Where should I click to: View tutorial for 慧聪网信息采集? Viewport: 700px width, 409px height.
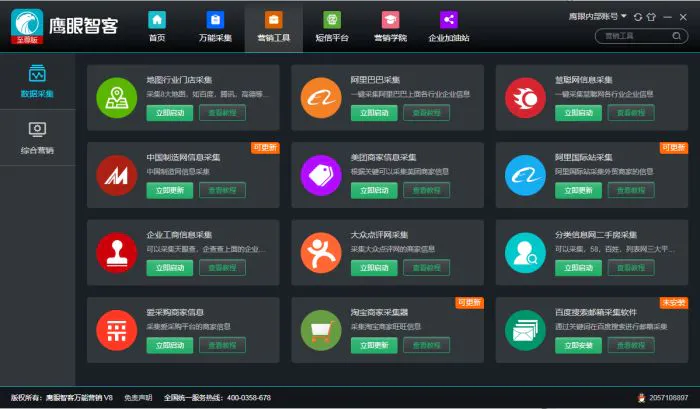(631, 113)
